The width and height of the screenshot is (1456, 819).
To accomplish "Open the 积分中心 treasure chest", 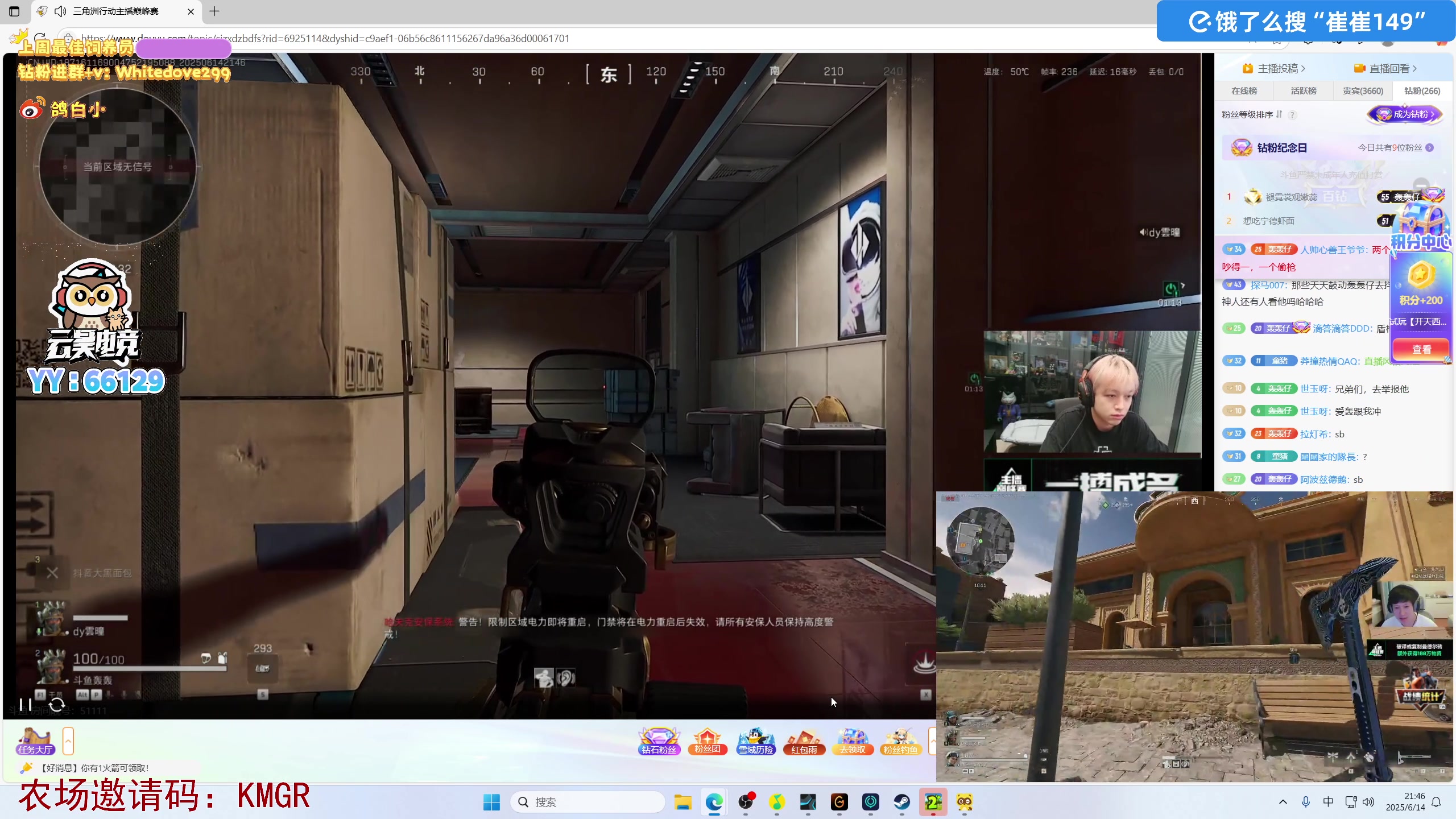I will point(1421,225).
